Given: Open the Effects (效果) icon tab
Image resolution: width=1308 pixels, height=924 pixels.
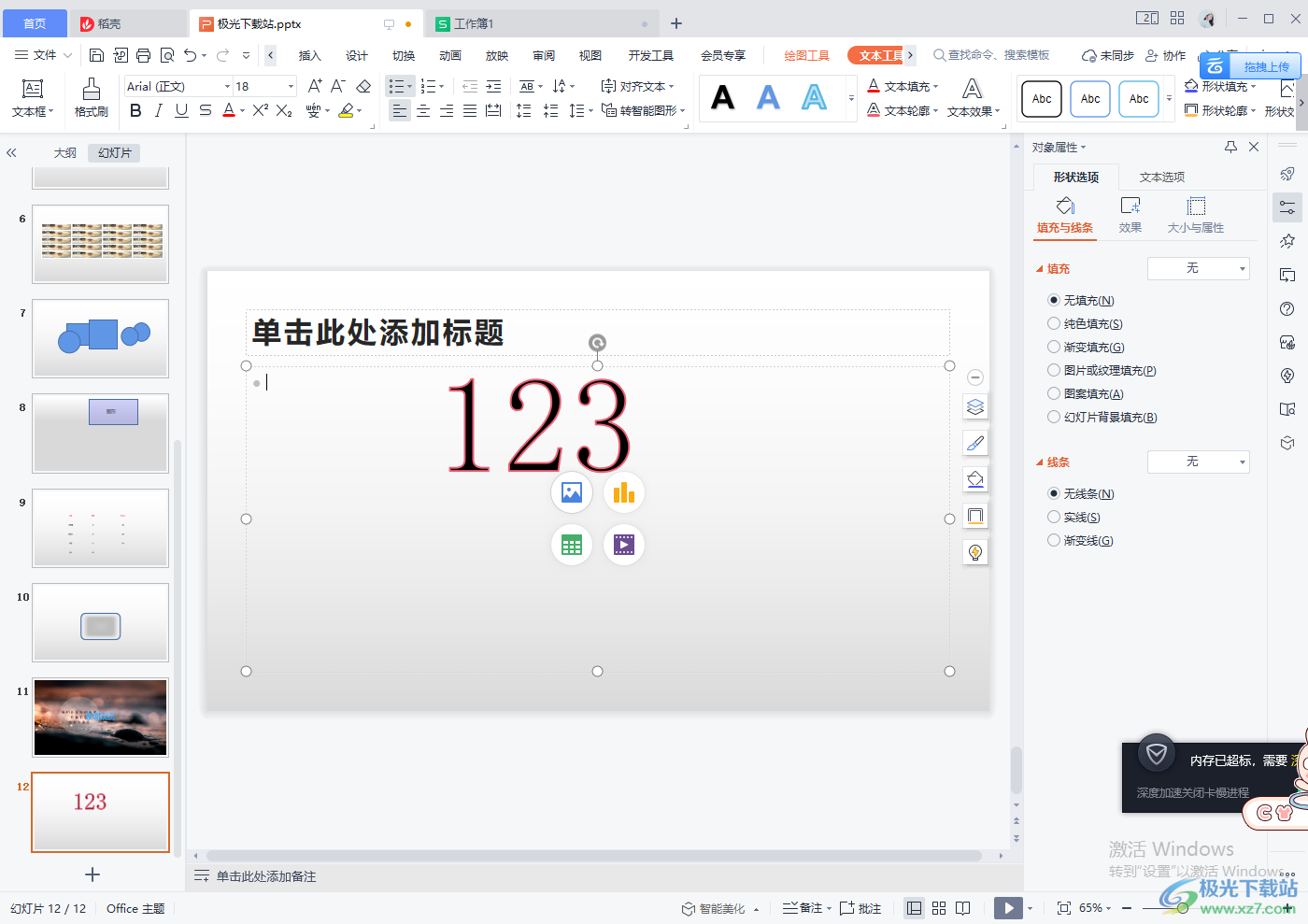Looking at the screenshot, I should point(1130,215).
